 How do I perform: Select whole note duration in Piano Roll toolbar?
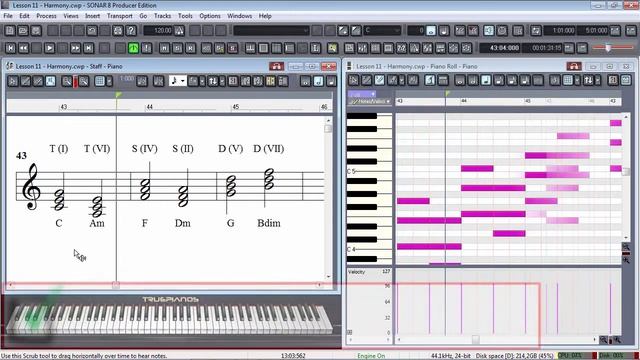click(x=460, y=80)
